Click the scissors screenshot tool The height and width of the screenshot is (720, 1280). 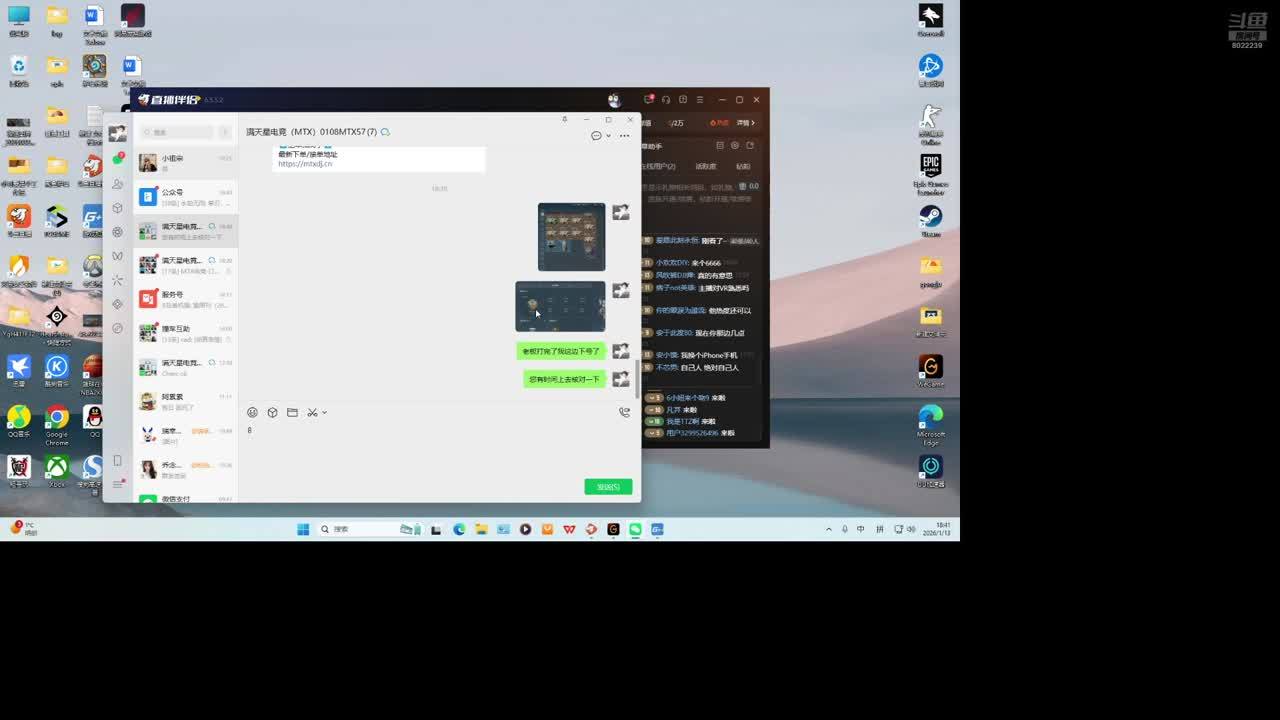click(x=312, y=412)
